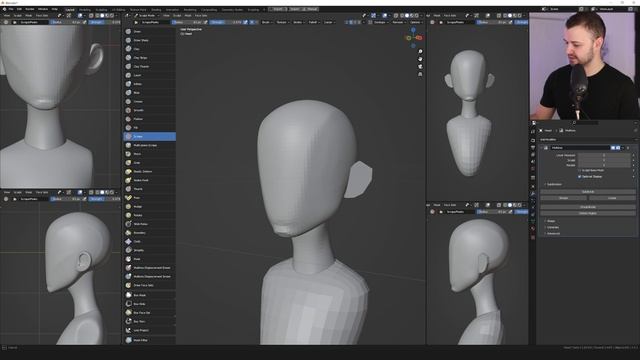This screenshot has width=640, height=360.
Task: Expand the Advanced section
Action: pyautogui.click(x=552, y=233)
